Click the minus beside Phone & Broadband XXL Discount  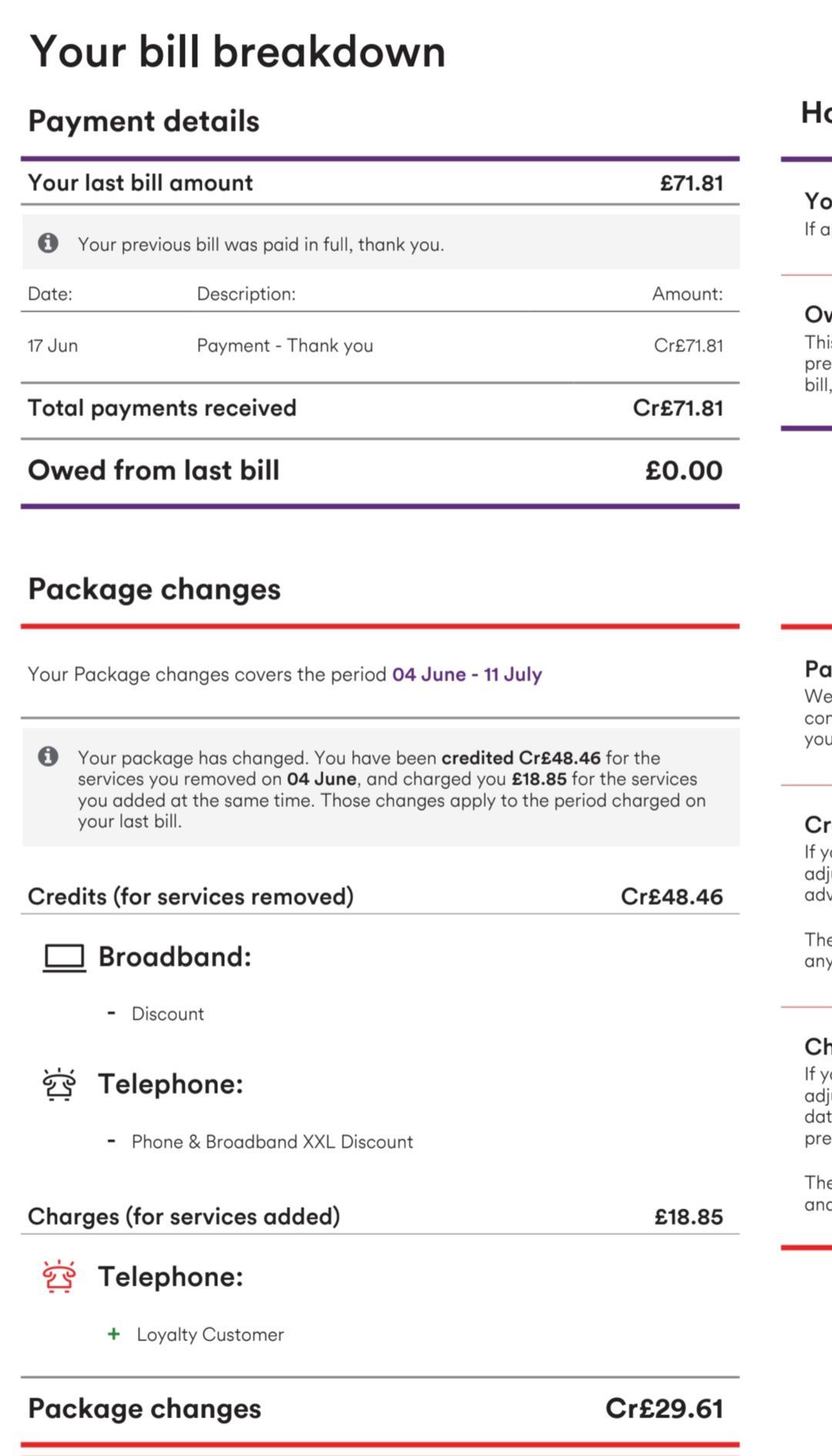coord(112,1141)
